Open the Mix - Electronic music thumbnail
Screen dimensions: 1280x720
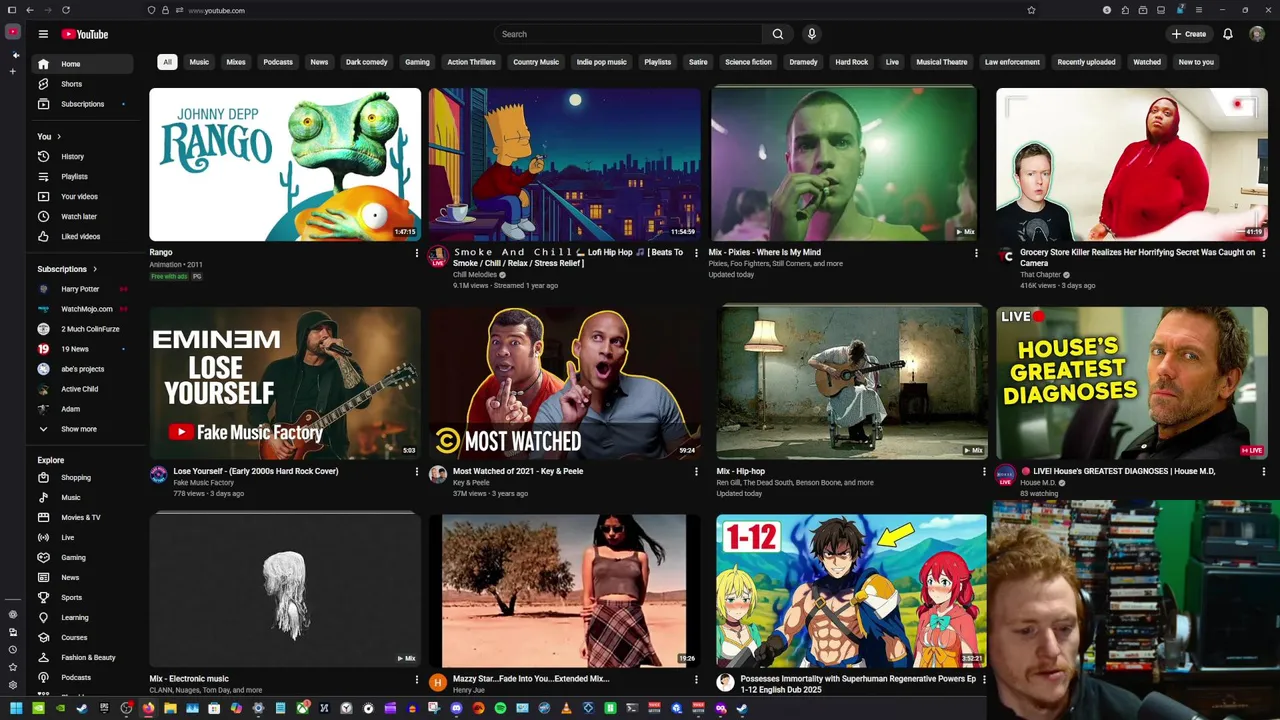[x=285, y=591]
